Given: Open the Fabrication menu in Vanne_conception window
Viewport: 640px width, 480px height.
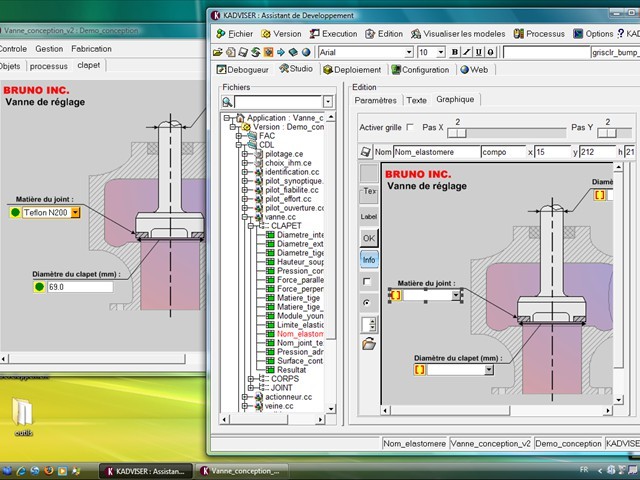Looking at the screenshot, I should pos(91,49).
